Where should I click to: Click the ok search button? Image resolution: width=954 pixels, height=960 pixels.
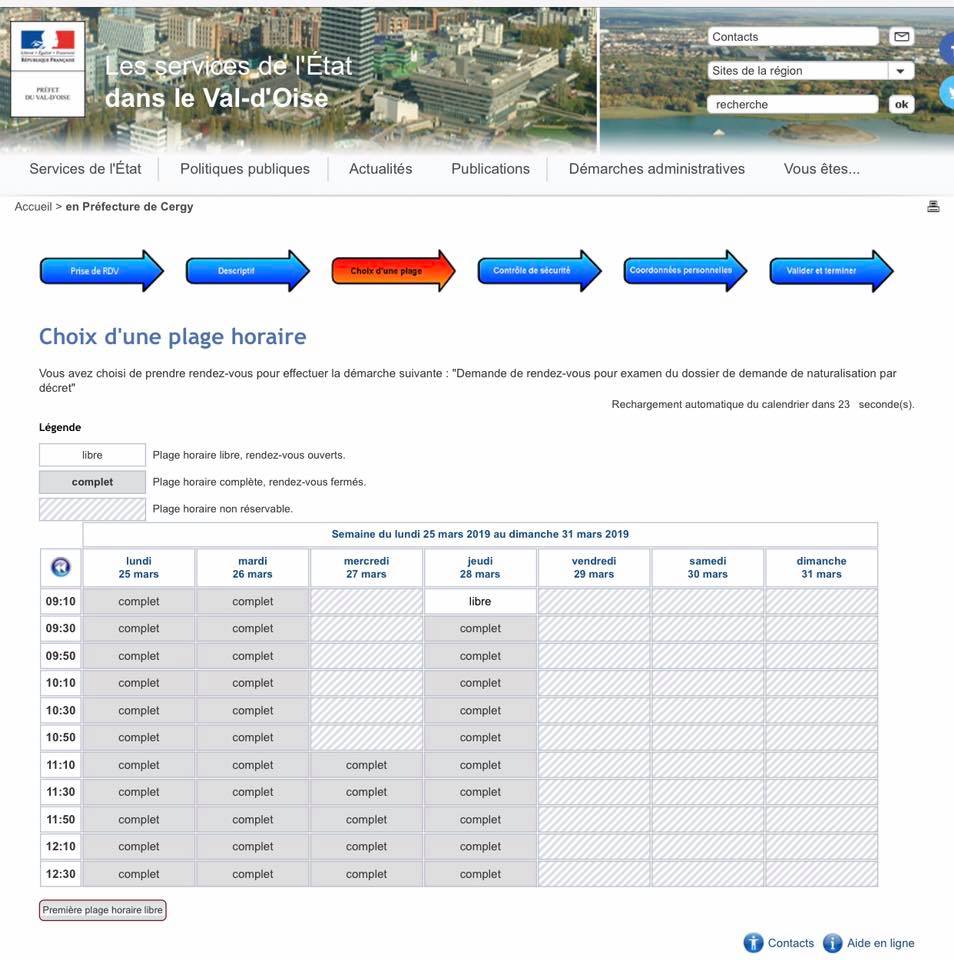pos(901,104)
